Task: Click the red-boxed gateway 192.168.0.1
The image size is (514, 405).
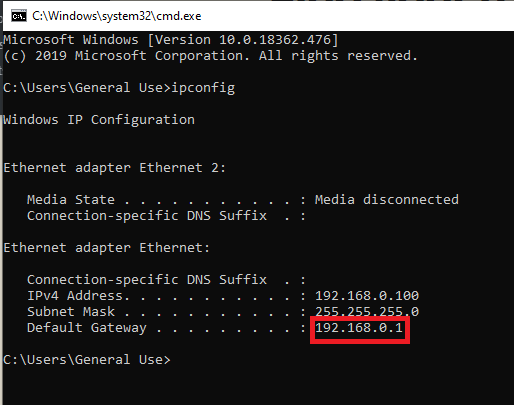Action: click(x=359, y=328)
